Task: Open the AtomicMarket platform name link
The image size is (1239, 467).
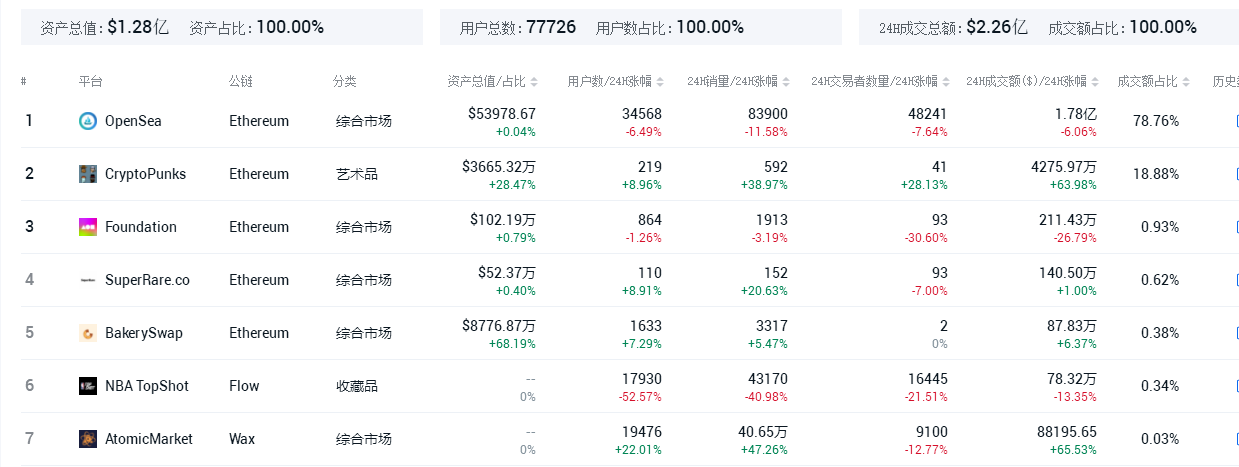Action: (149, 439)
